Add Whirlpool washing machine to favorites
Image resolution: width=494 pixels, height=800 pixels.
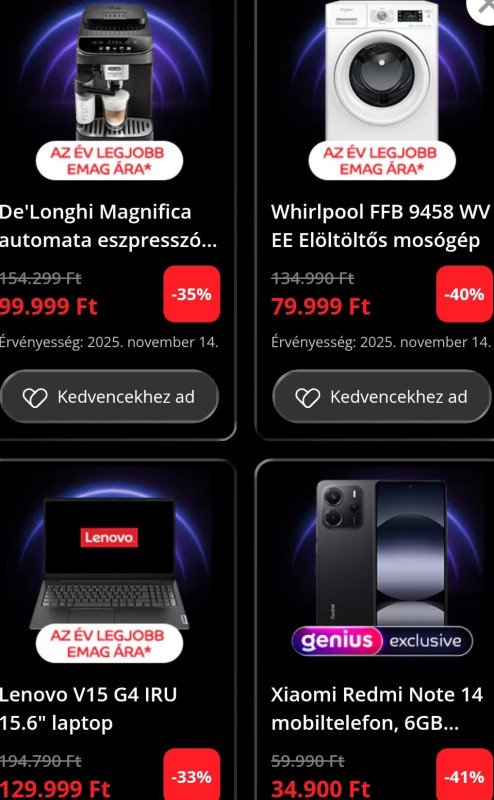382,397
